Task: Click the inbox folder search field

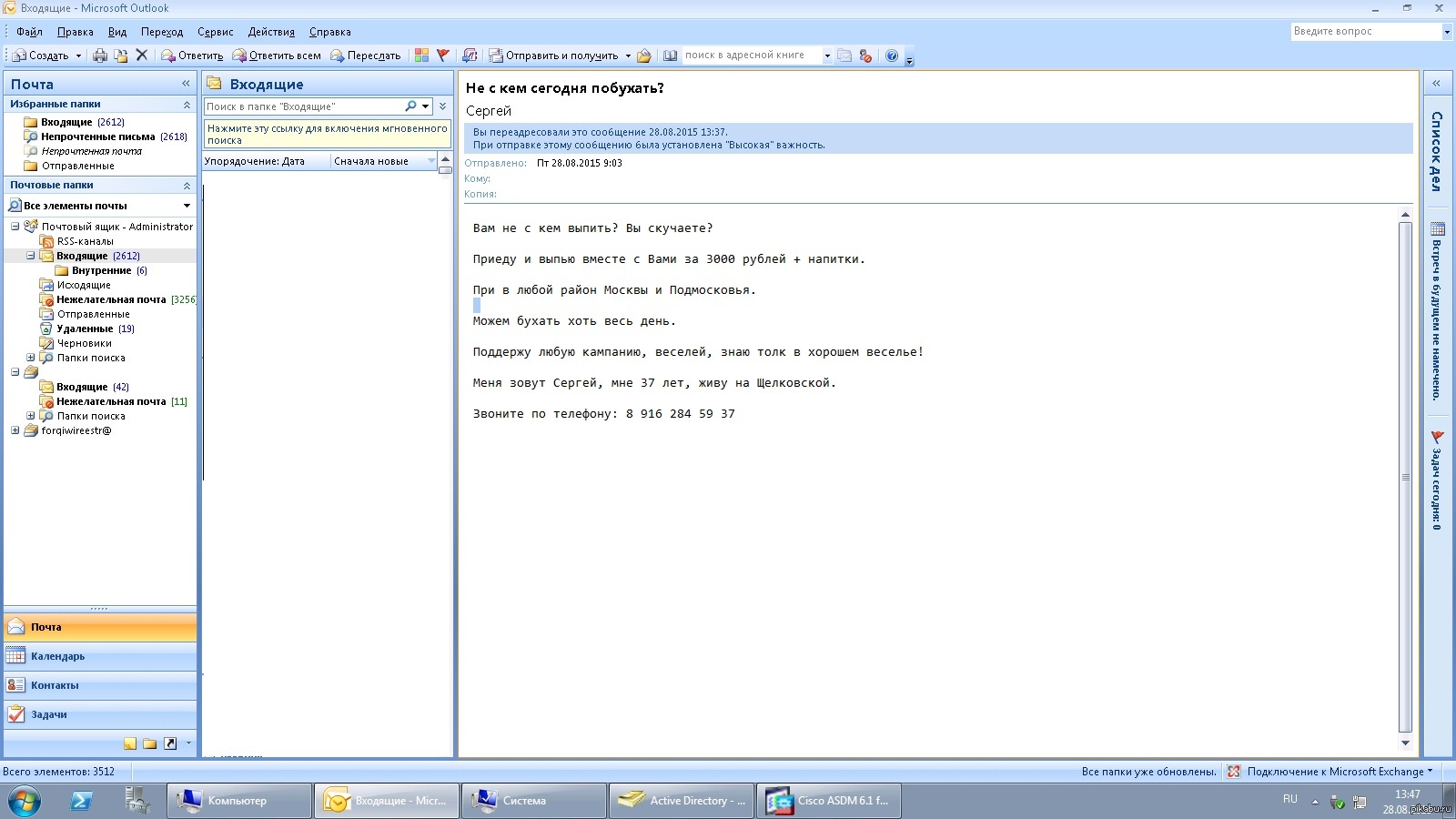Action: [x=303, y=106]
